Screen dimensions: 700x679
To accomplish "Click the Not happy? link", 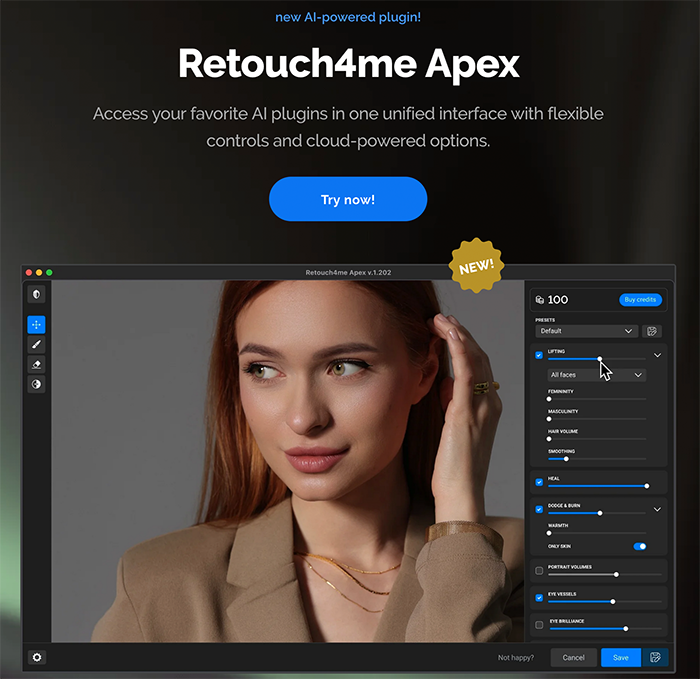I will click(x=516, y=658).
